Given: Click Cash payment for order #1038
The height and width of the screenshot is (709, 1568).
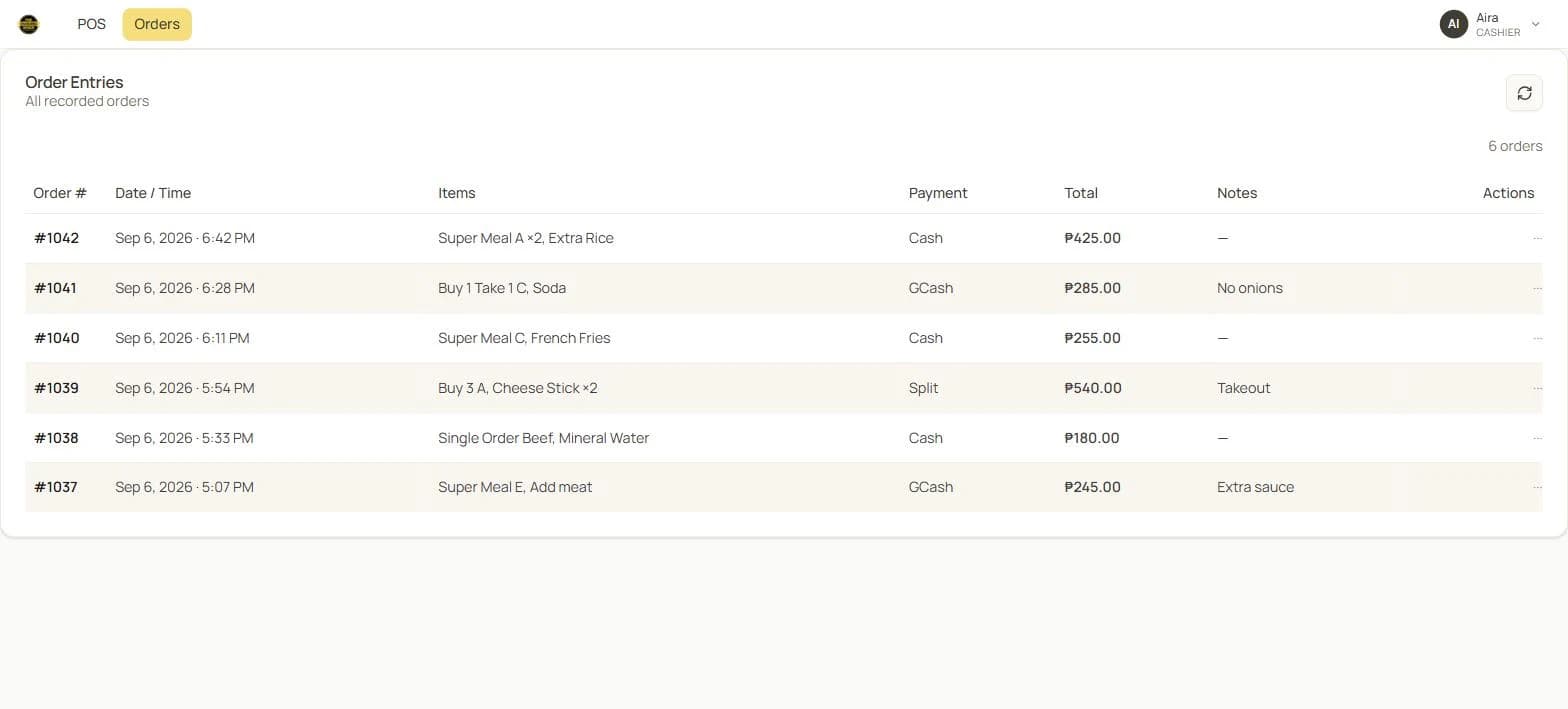Looking at the screenshot, I should [926, 438].
